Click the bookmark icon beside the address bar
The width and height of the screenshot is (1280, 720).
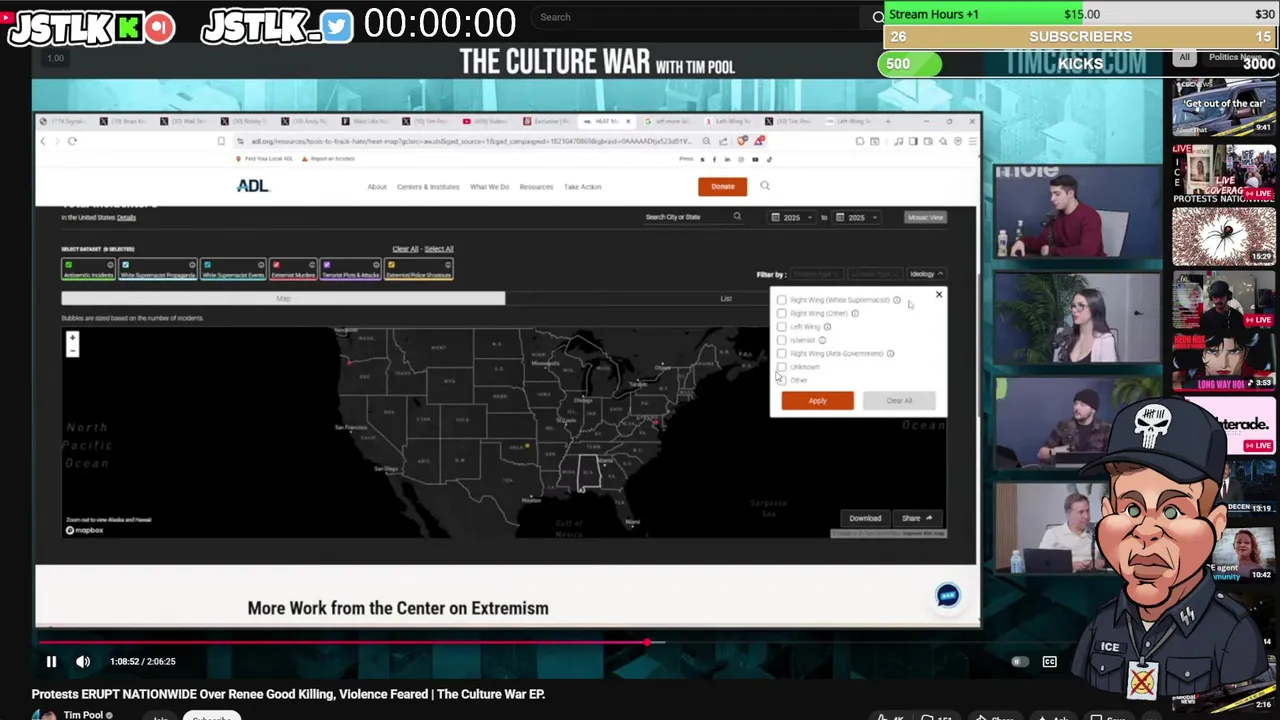221,141
